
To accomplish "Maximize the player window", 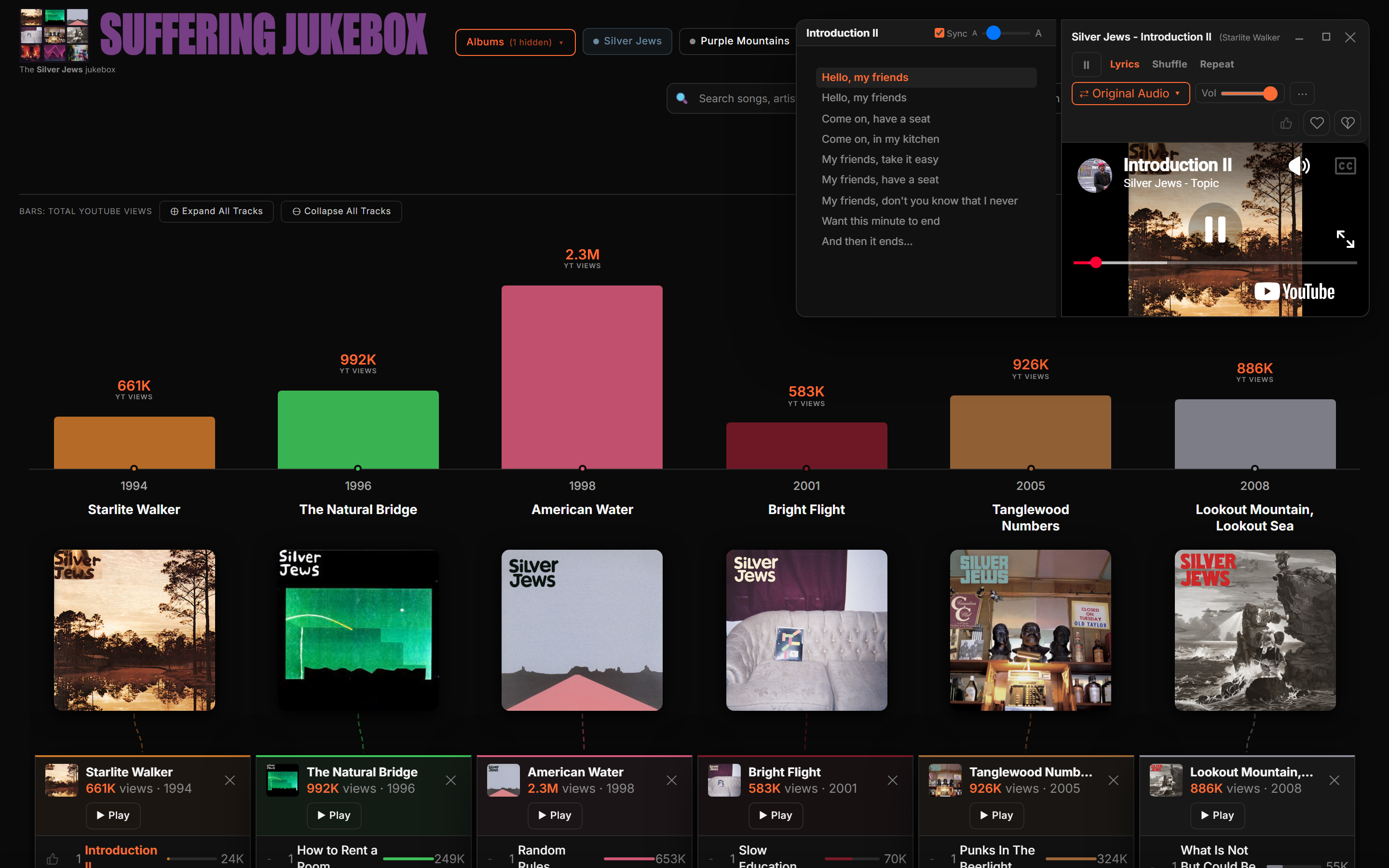I will (x=1326, y=37).
